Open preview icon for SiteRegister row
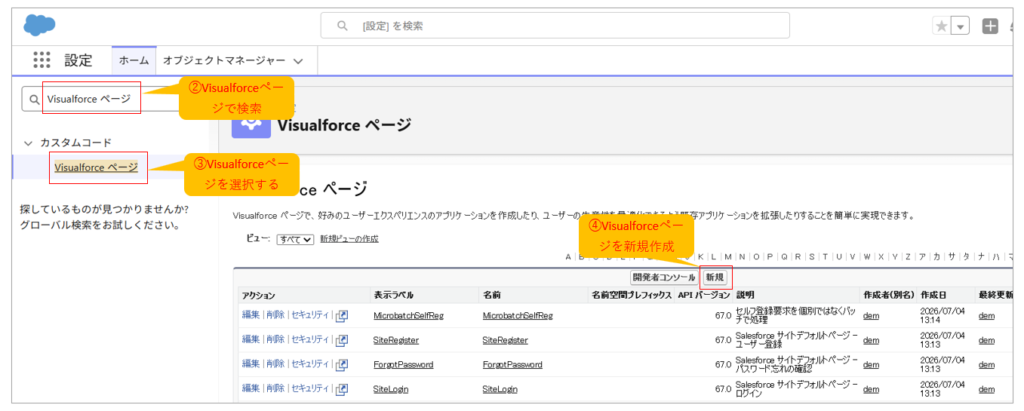This screenshot has height=411, width=1024. pyautogui.click(x=342, y=340)
